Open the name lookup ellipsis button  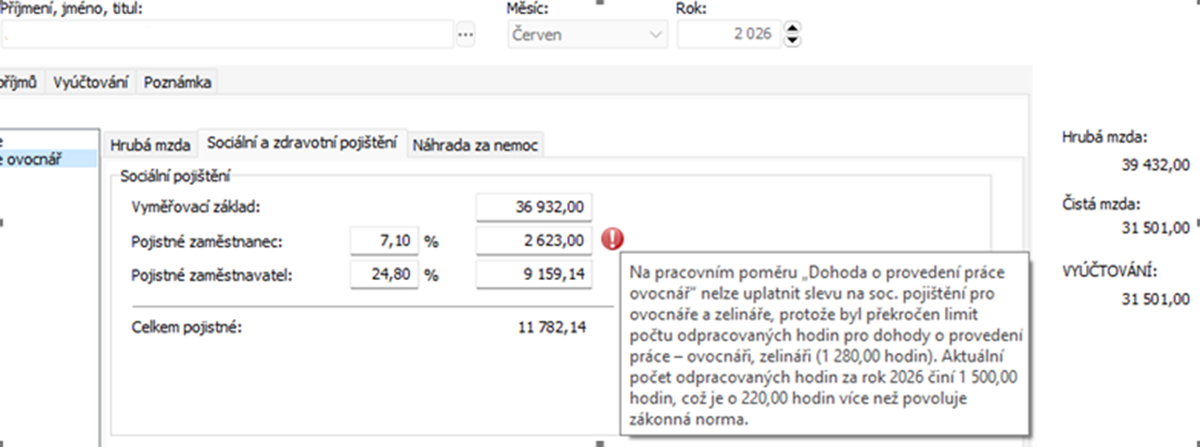click(x=465, y=34)
